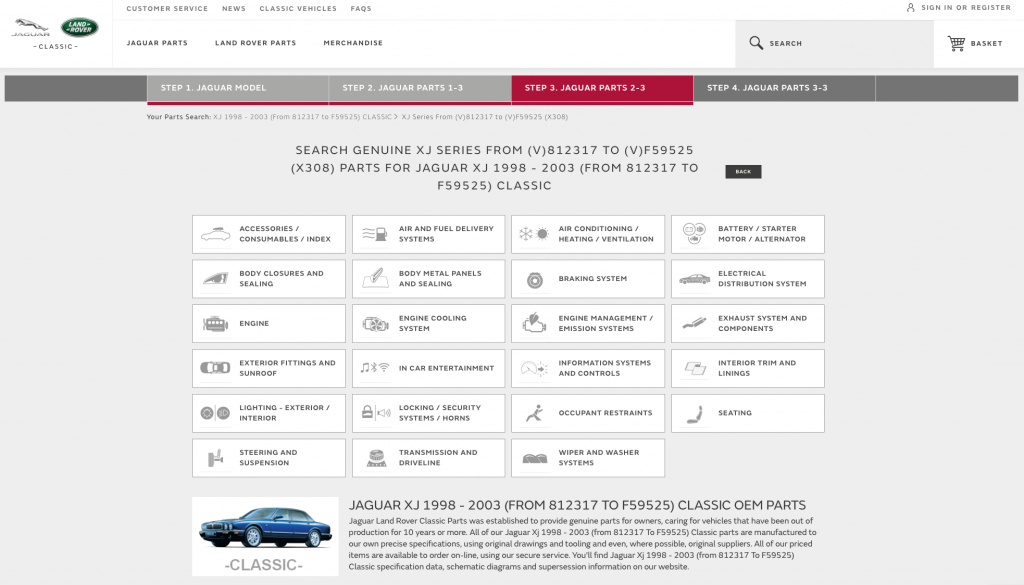Select Braking System label text
The width and height of the screenshot is (1024, 585).
[592, 279]
